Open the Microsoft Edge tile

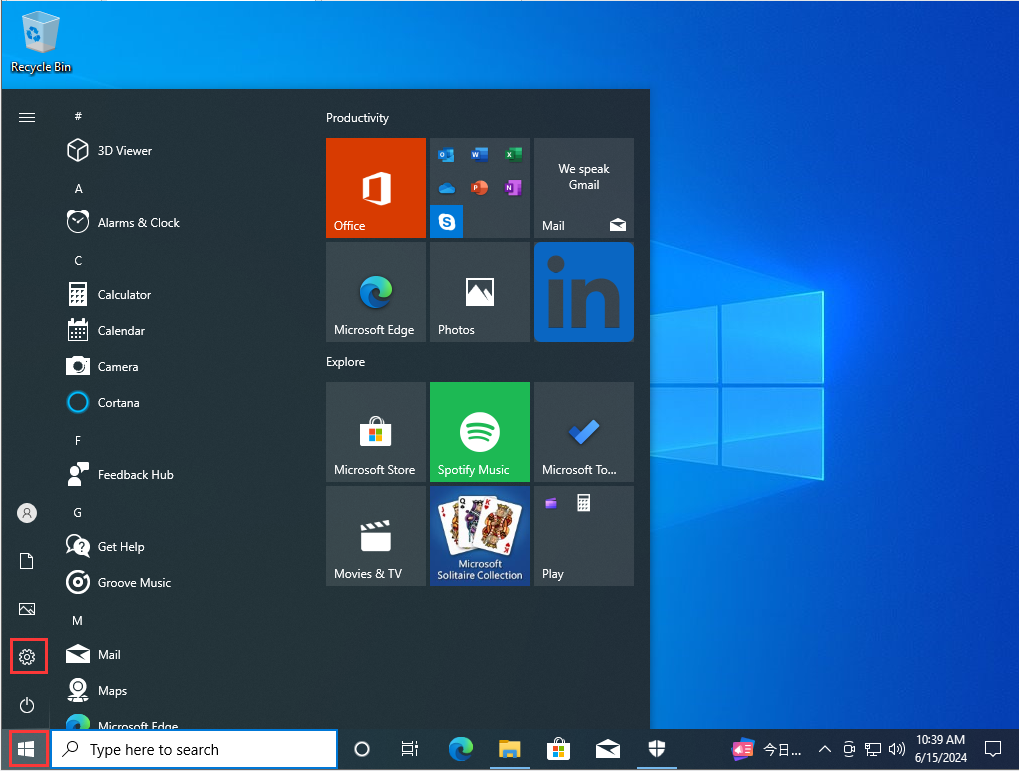click(376, 292)
